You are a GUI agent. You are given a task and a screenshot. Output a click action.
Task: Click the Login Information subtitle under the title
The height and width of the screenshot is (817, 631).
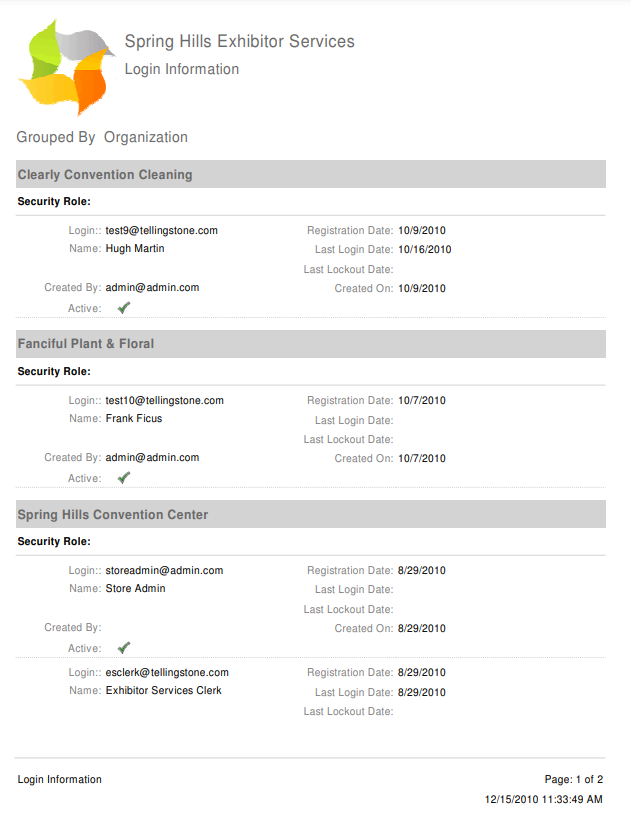point(181,70)
